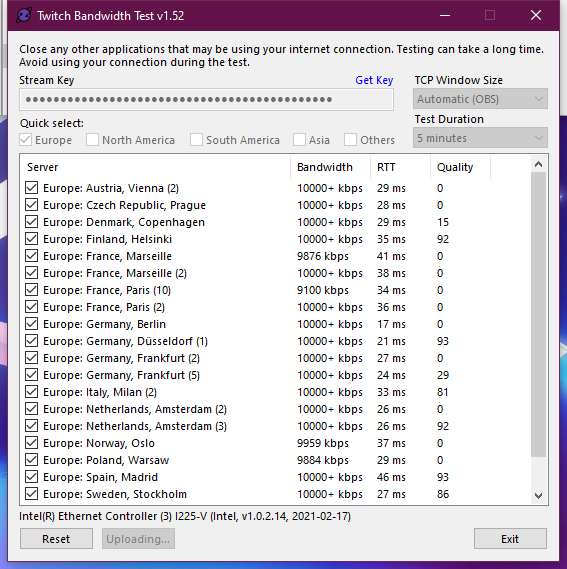Sort the list by RTT column header
Image resolution: width=567 pixels, height=569 pixels.
click(400, 167)
